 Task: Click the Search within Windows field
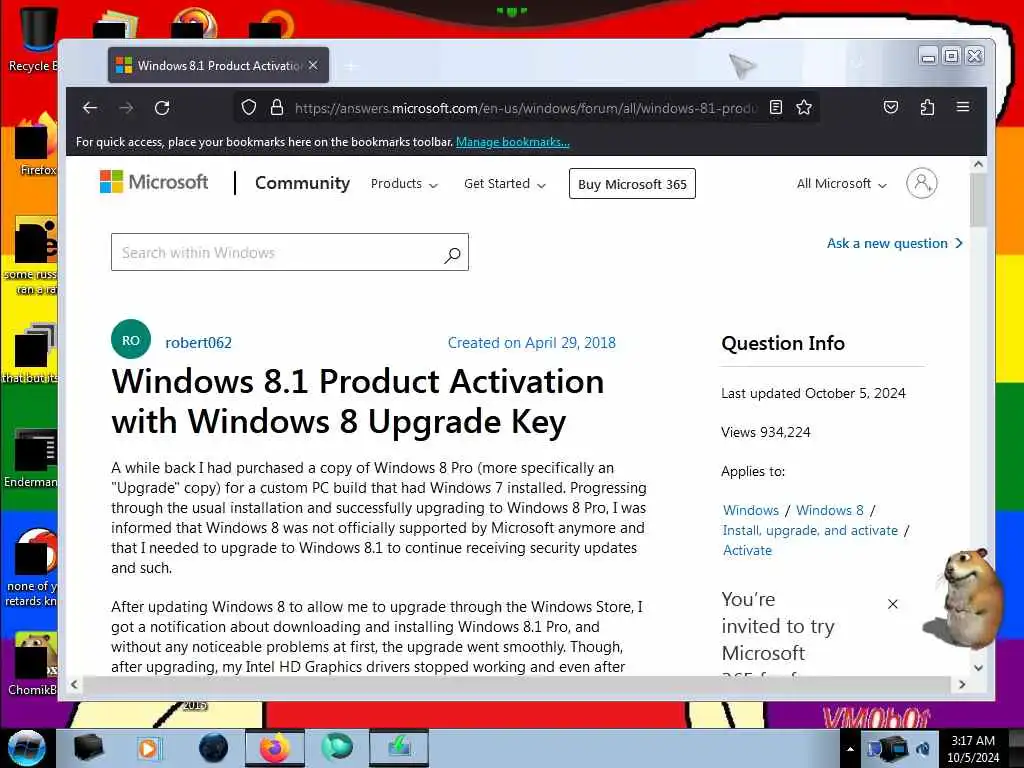click(290, 252)
